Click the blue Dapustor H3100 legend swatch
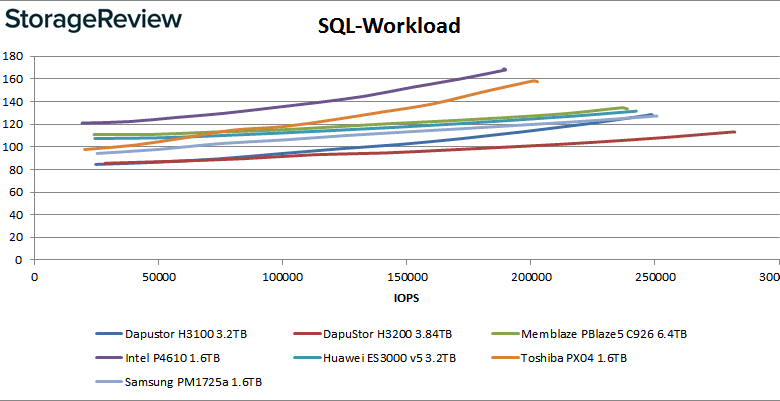Screen dimensions: 780x401 point(108,334)
